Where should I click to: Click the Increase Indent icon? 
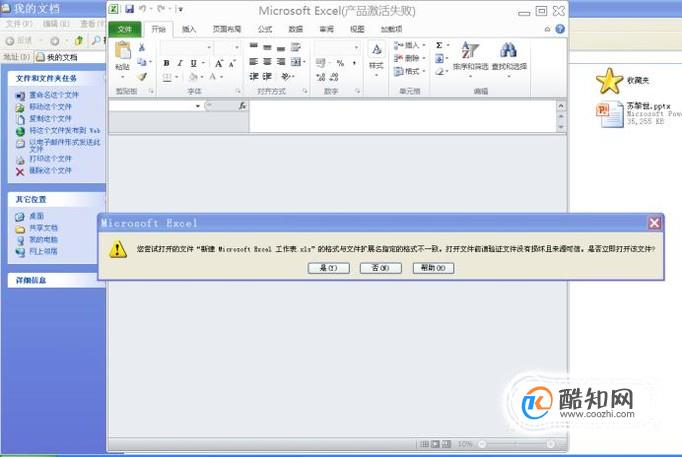(267, 77)
